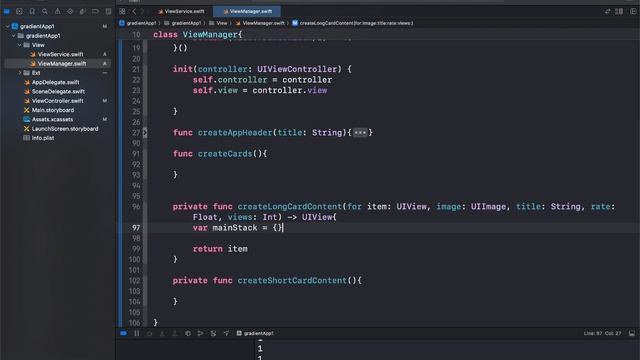The image size is (640, 360).
Task: Open the Report navigator icon
Action: [108, 11]
